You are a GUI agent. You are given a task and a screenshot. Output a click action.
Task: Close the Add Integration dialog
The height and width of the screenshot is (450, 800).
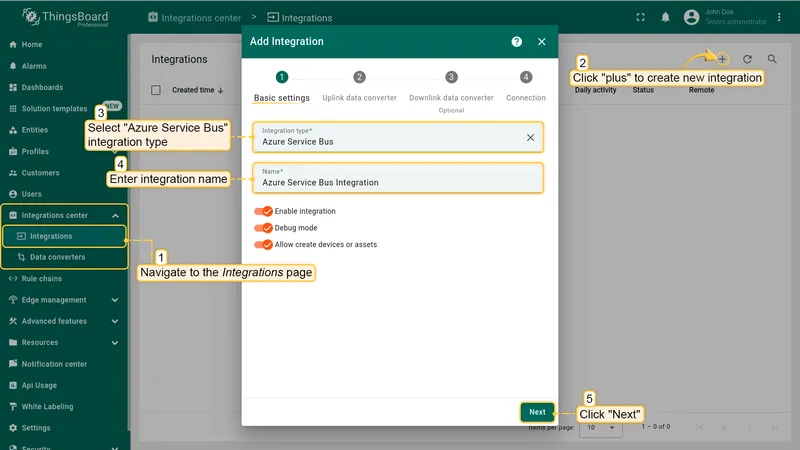(x=542, y=42)
